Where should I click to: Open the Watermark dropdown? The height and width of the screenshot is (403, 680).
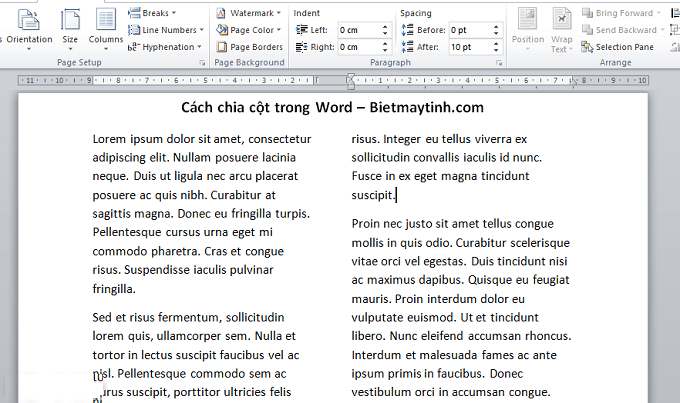pyautogui.click(x=248, y=13)
